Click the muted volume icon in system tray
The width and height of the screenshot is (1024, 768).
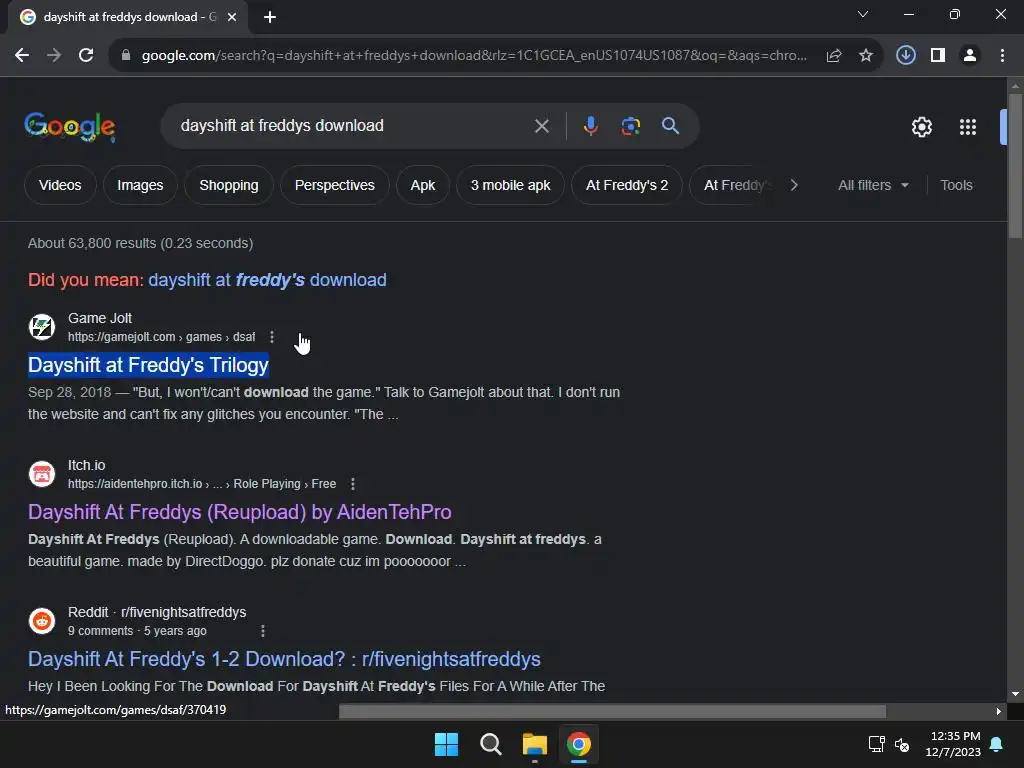tap(903, 744)
